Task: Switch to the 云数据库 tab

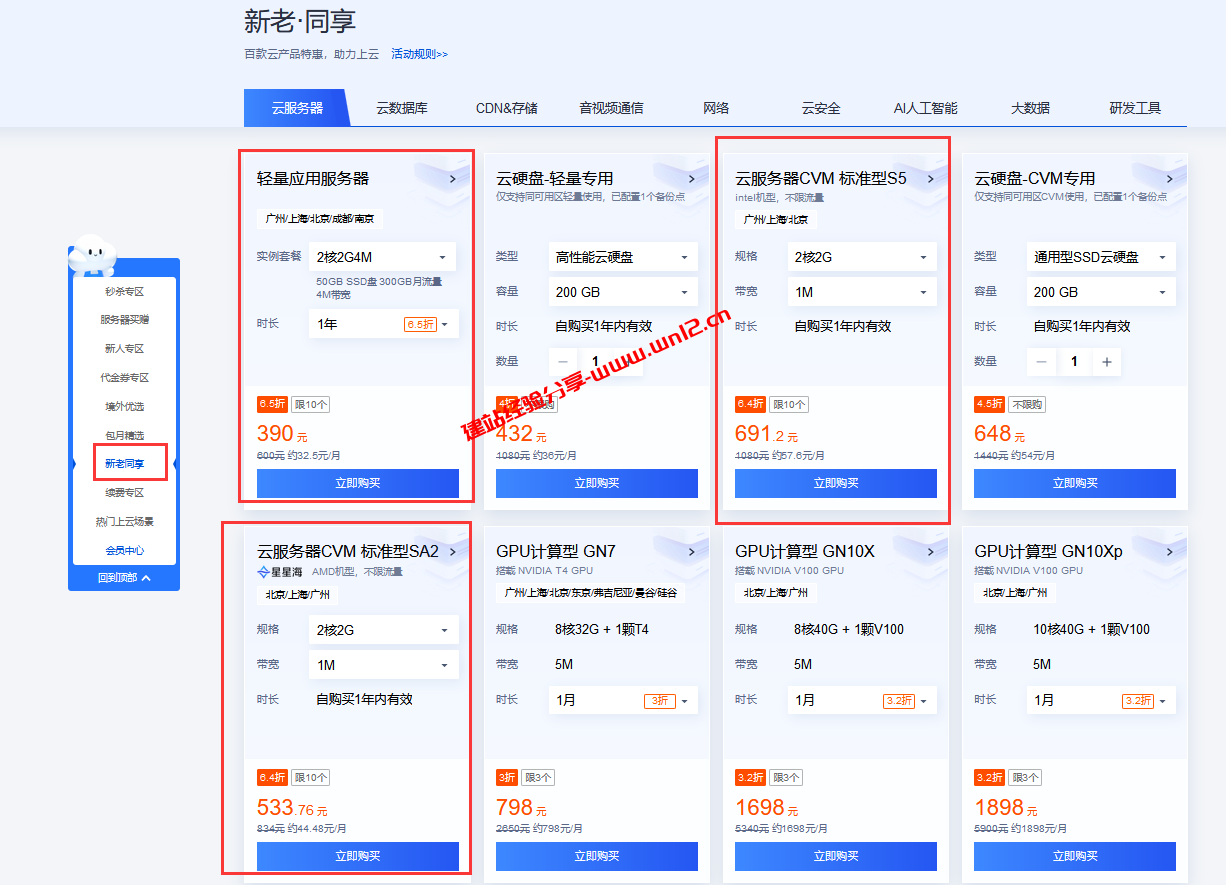Action: click(401, 109)
